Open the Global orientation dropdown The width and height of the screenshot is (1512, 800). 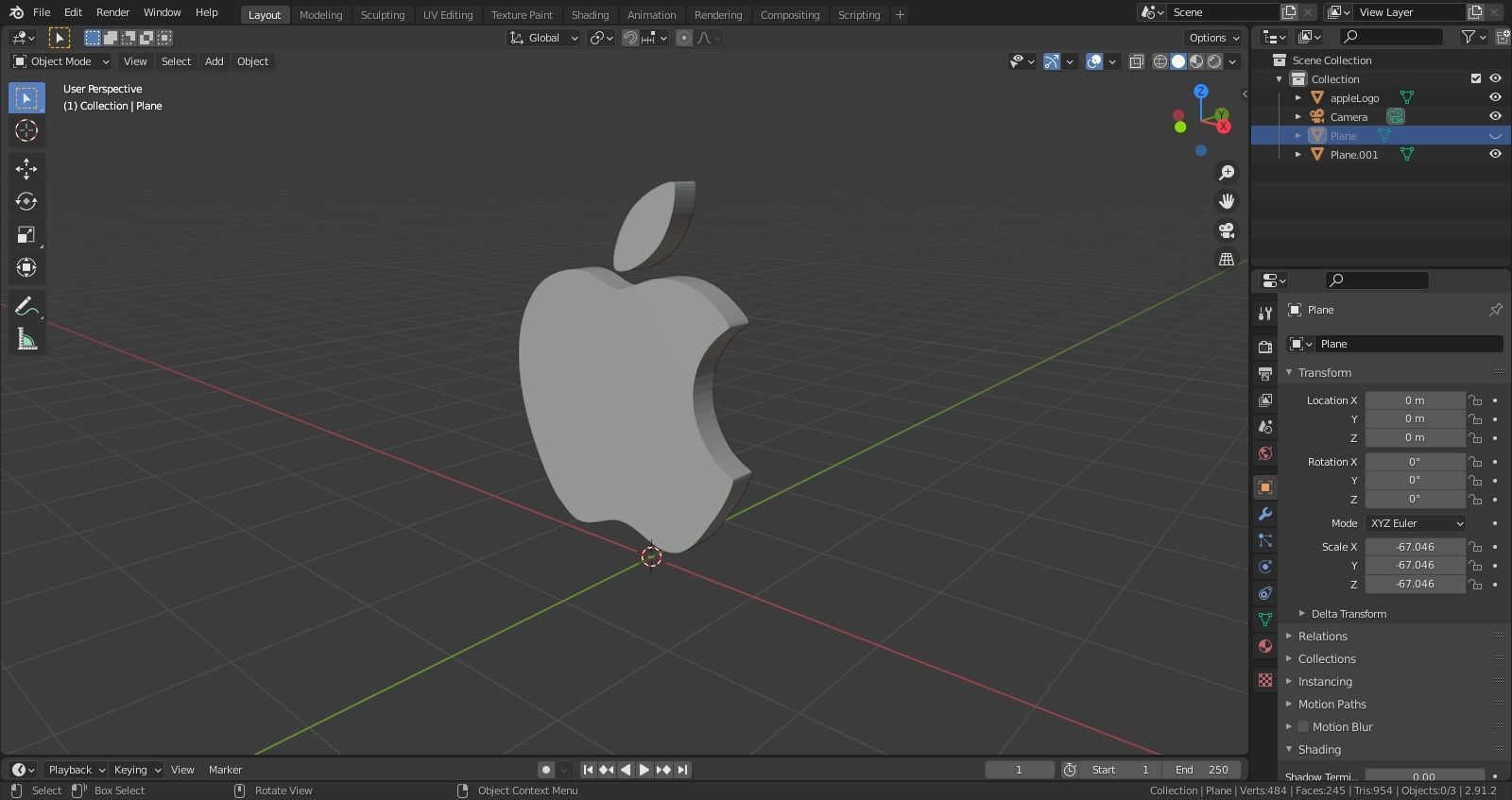[544, 38]
